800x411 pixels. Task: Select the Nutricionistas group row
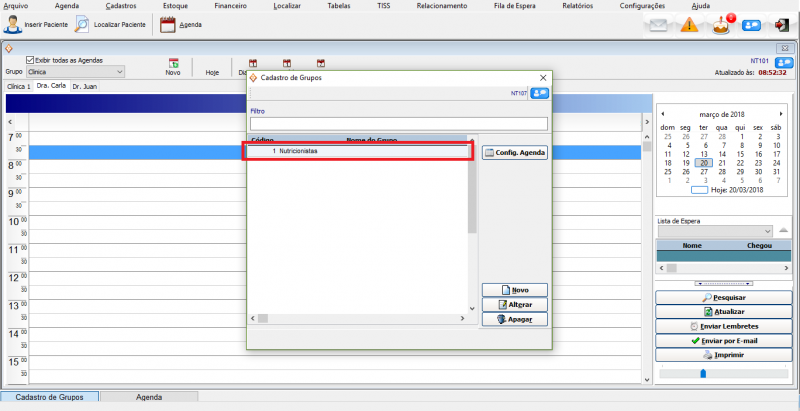tap(357, 151)
